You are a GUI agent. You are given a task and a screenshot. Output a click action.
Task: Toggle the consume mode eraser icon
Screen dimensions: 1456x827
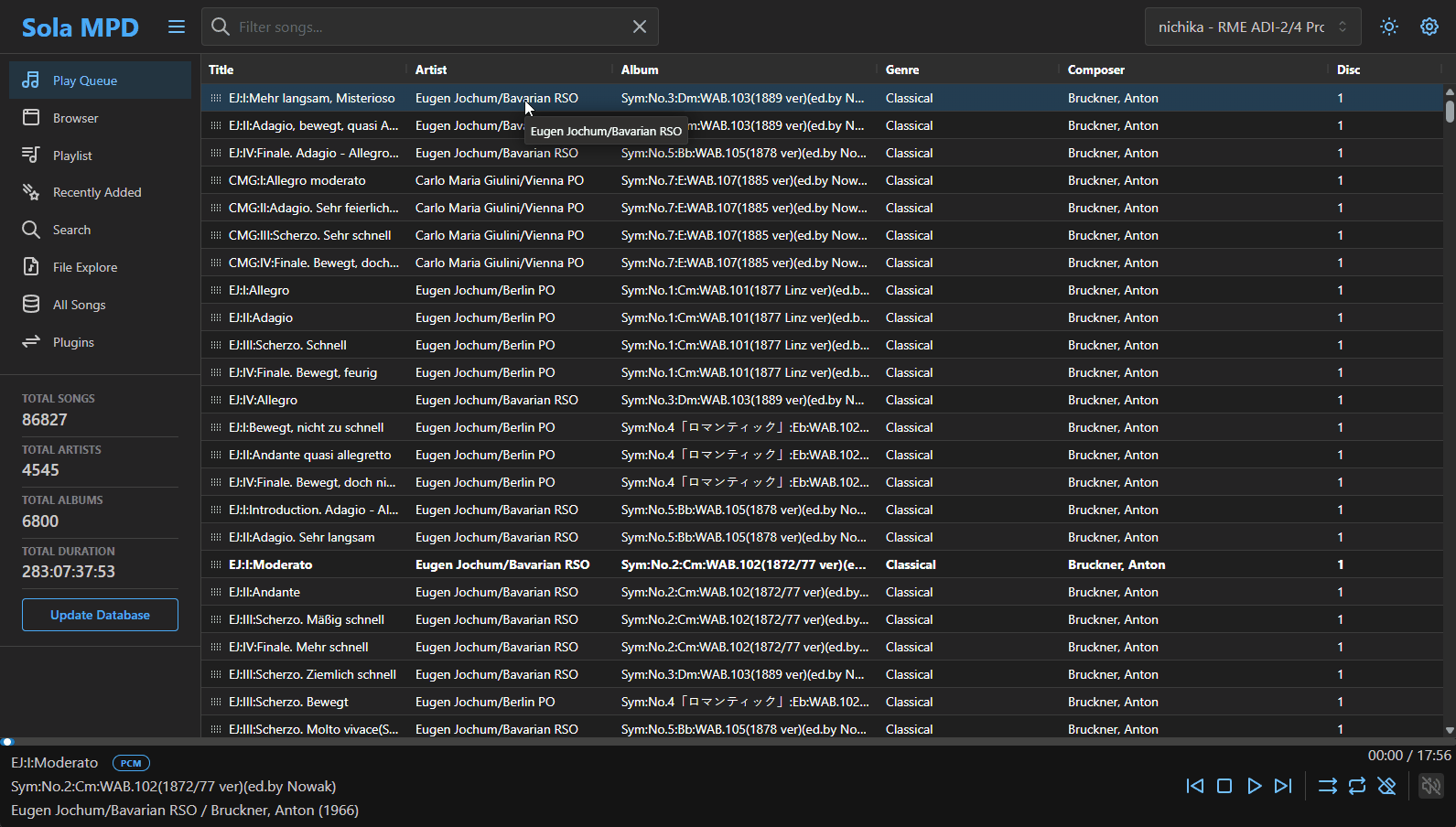tap(1387, 786)
